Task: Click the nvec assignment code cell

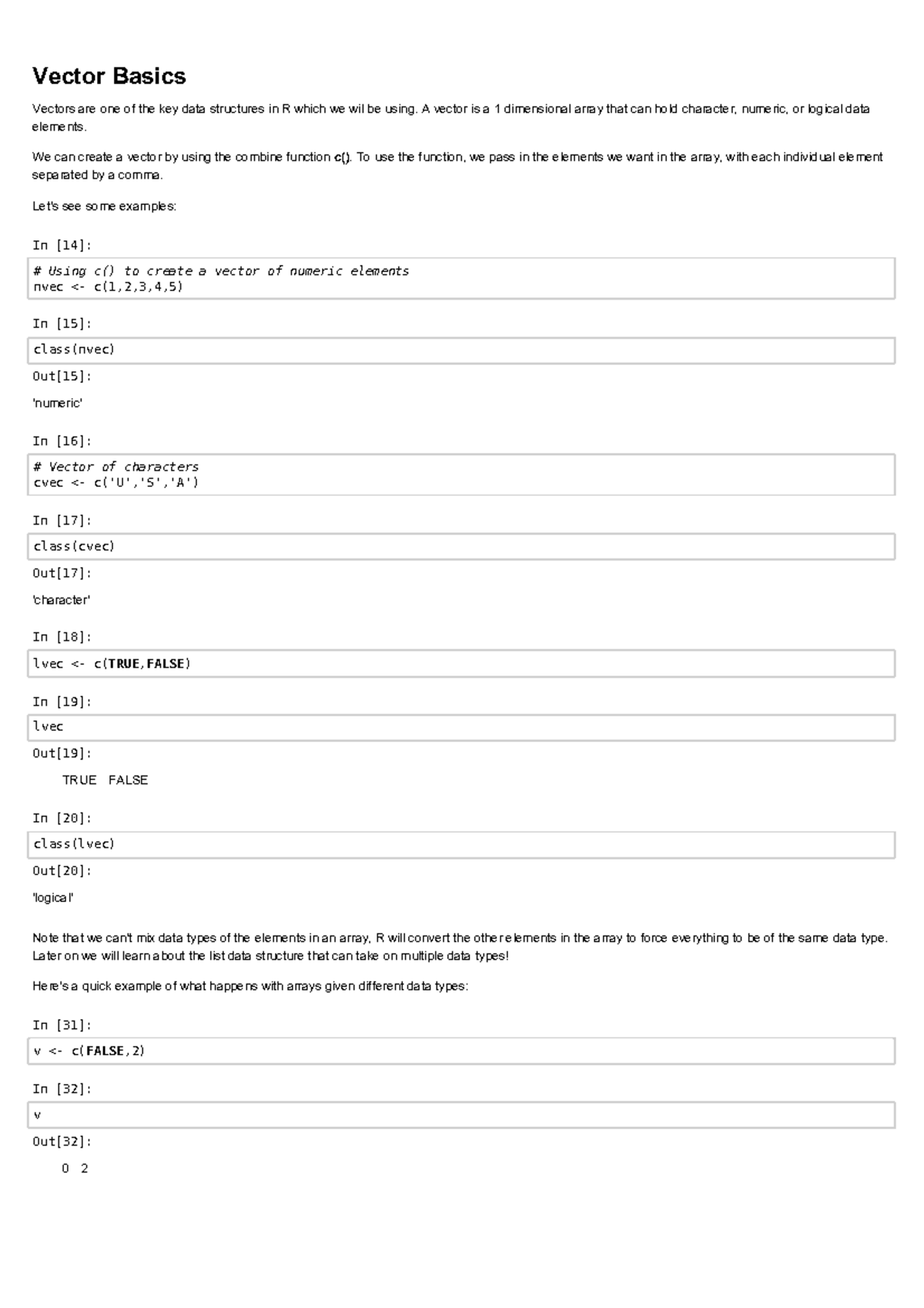Action: click(x=460, y=279)
